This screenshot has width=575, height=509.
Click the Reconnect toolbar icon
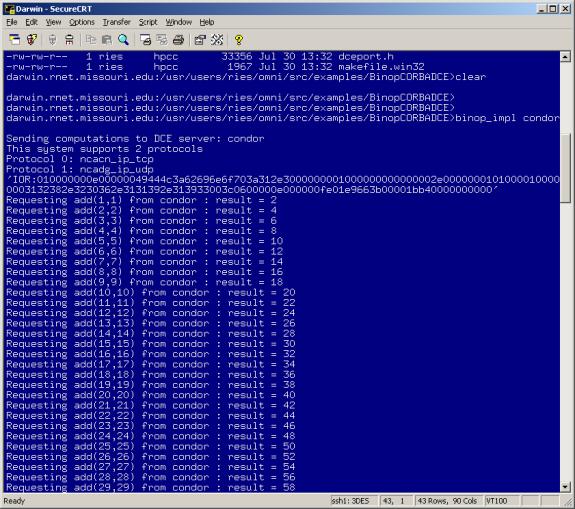coord(52,39)
